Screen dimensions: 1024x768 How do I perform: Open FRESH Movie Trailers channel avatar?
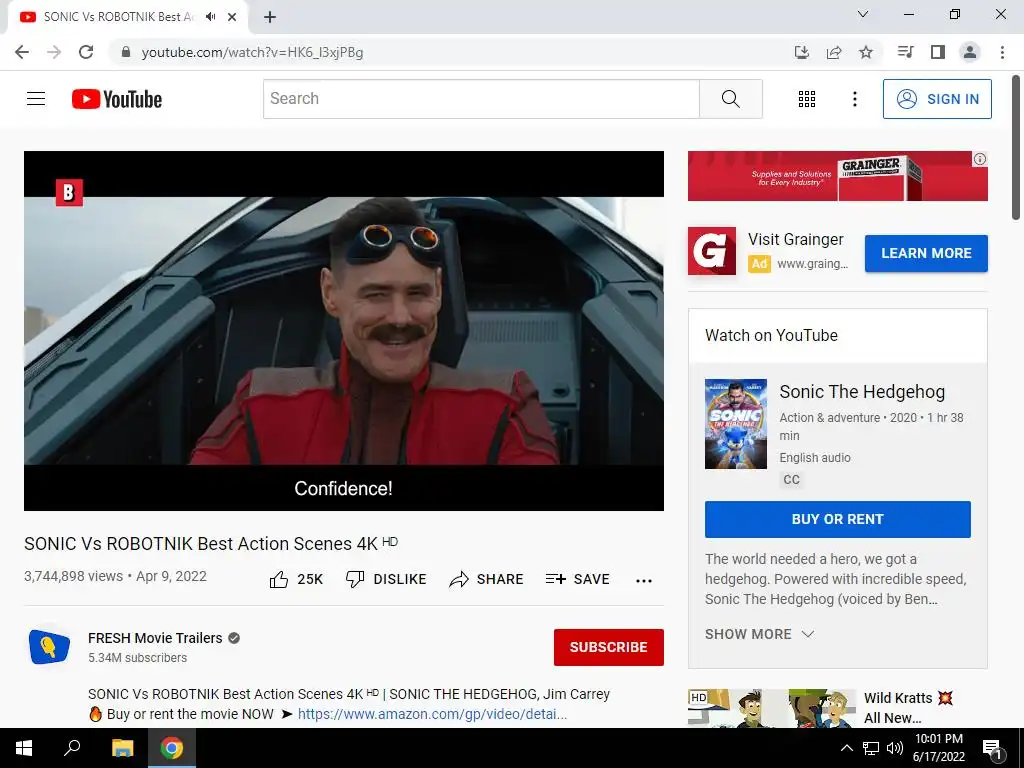pos(50,647)
